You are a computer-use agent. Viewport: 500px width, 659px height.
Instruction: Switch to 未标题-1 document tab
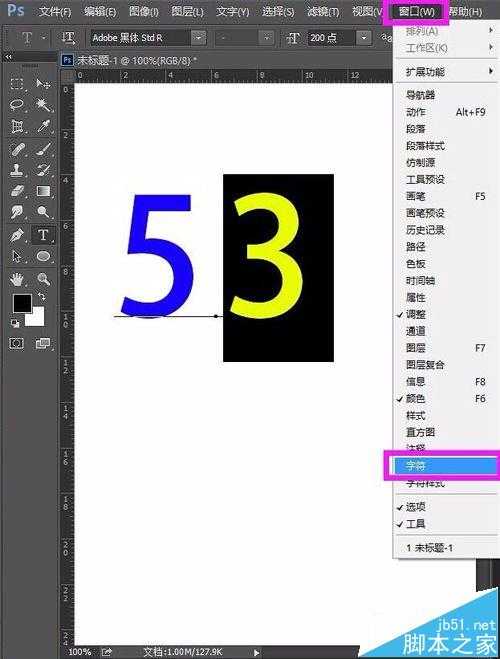(x=130, y=61)
